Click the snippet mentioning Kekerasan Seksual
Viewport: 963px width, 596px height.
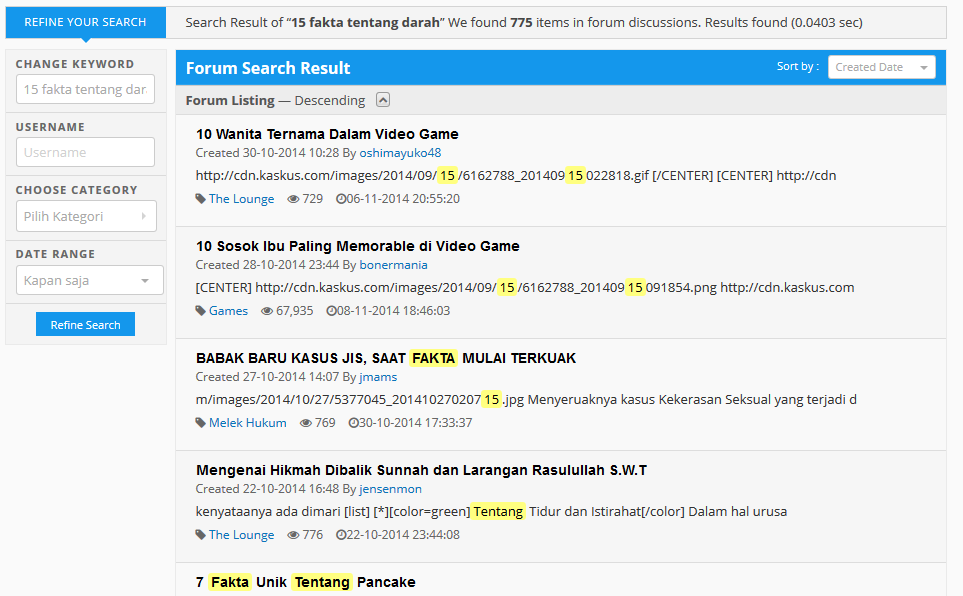(x=526, y=400)
